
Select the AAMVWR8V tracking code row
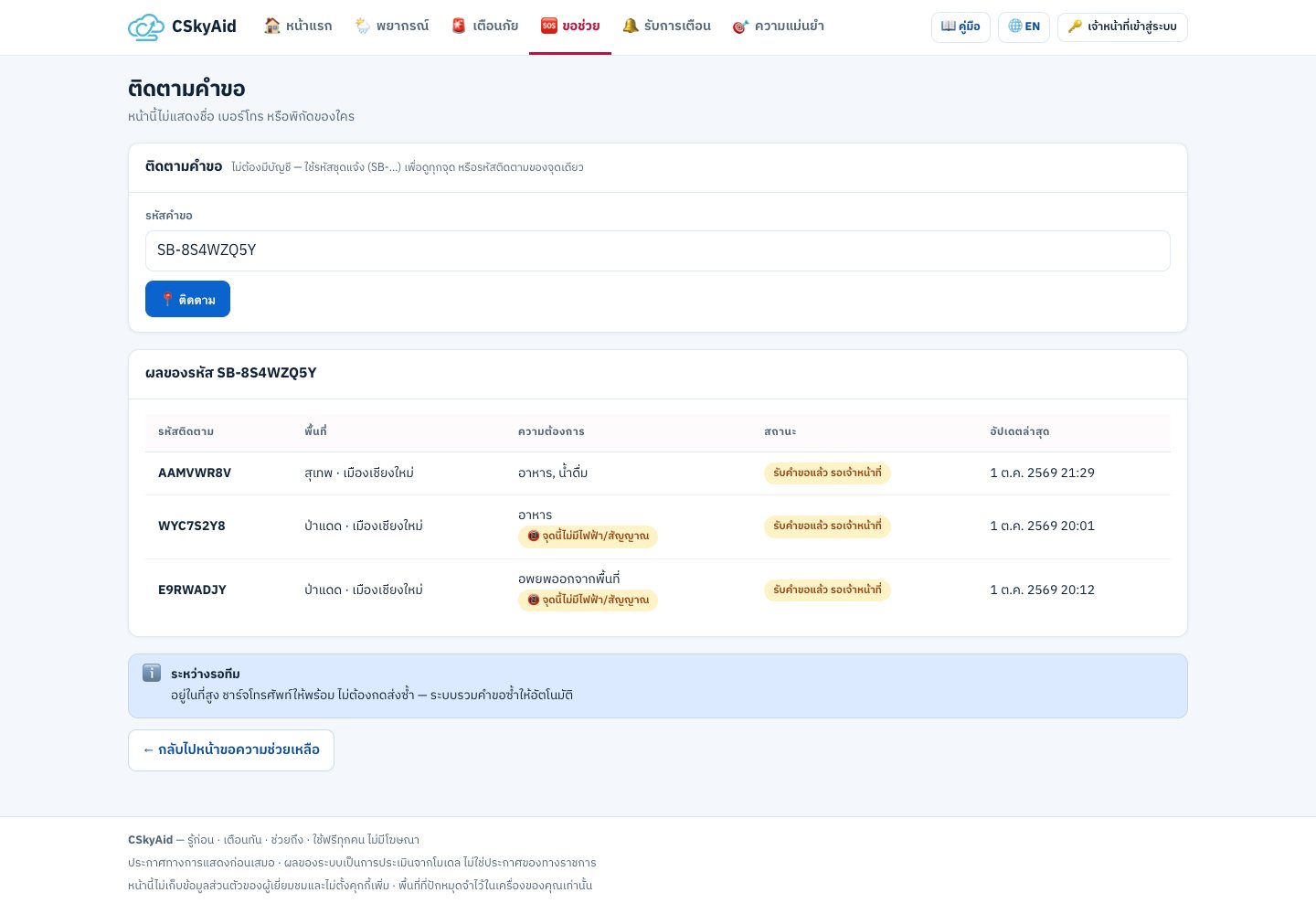(x=658, y=473)
